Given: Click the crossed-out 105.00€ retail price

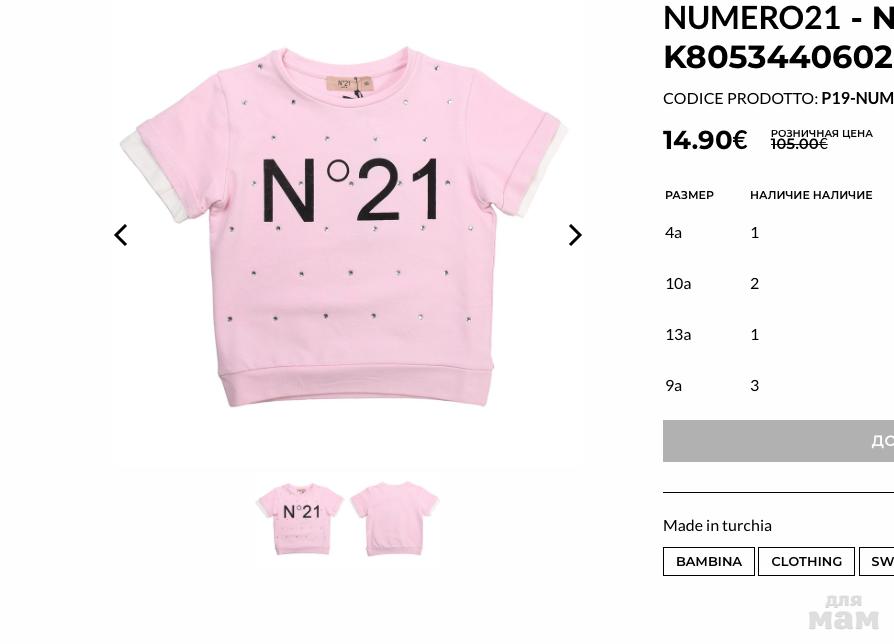Looking at the screenshot, I should pyautogui.click(x=799, y=145).
